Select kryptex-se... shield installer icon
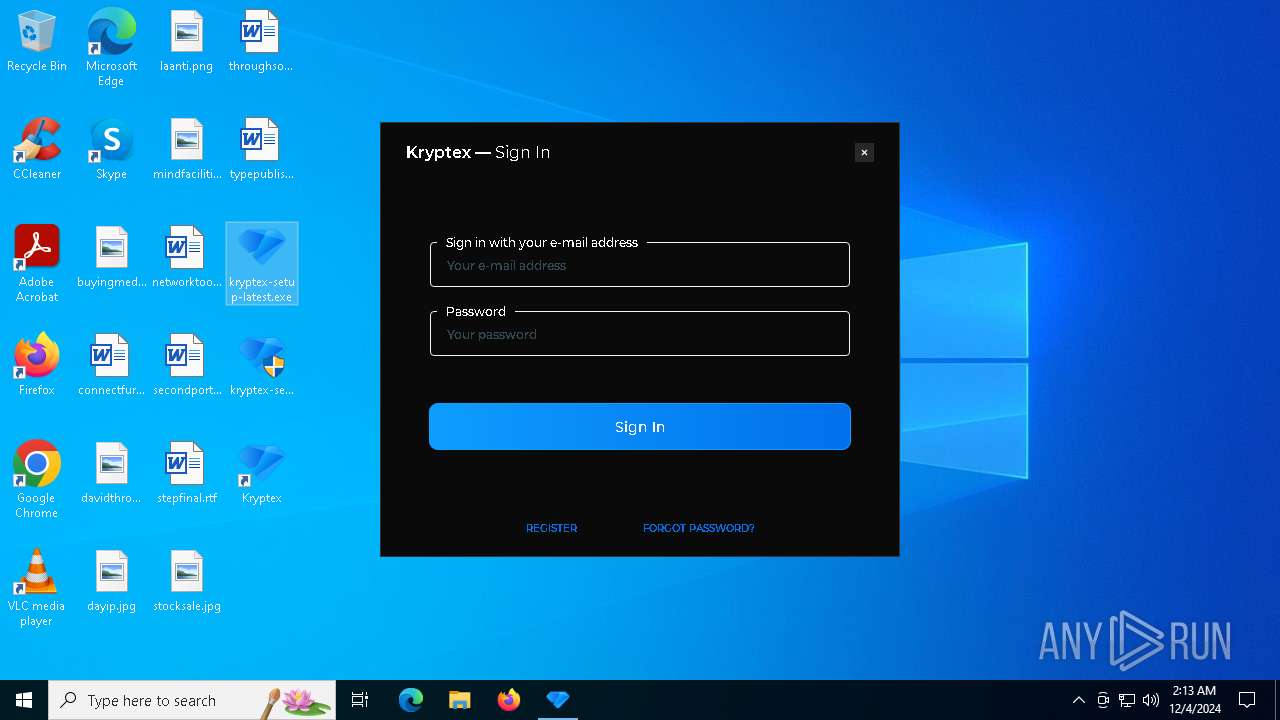This screenshot has height=720, width=1280. [262, 366]
